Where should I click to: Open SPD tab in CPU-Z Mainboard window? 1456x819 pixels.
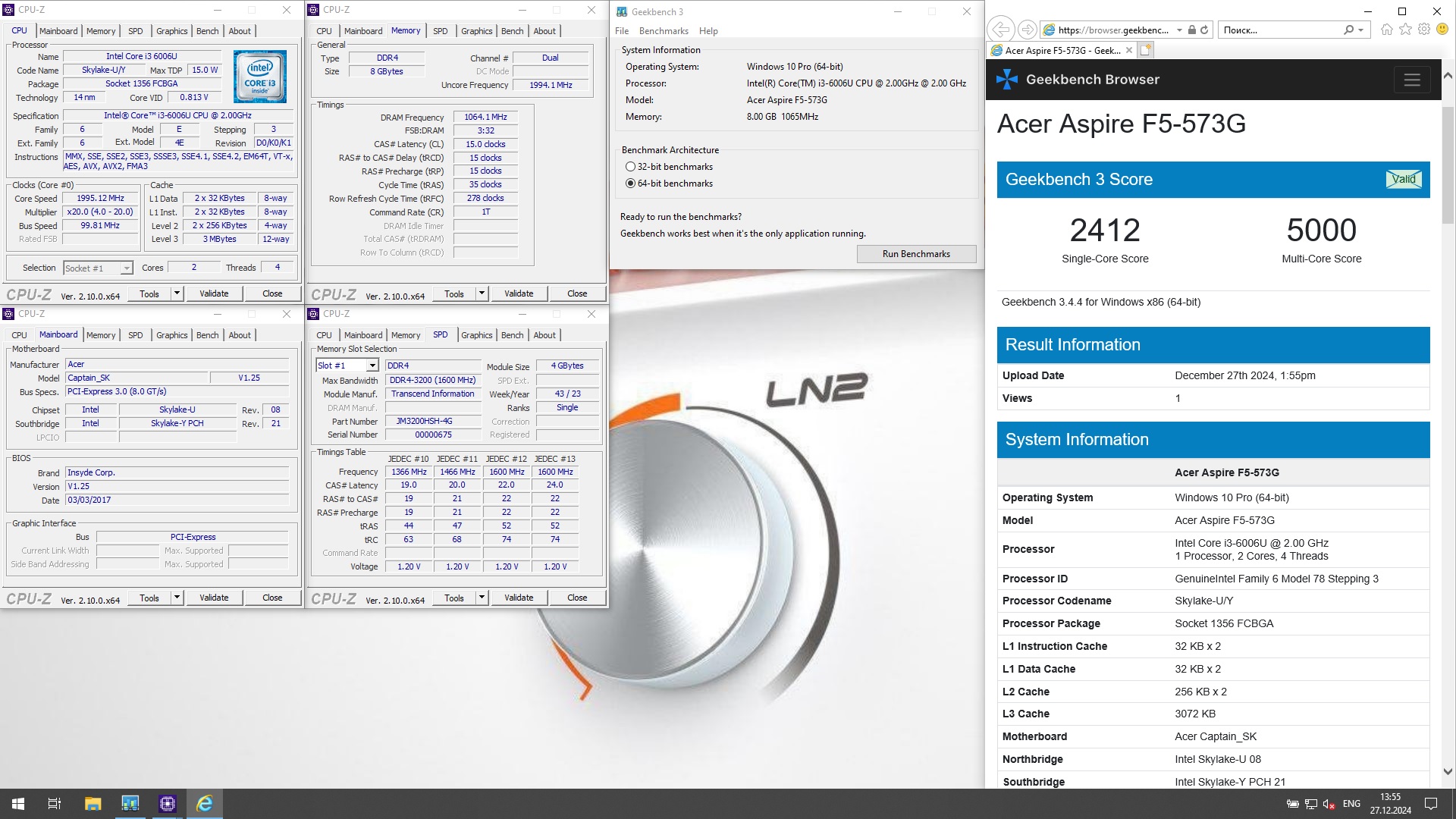point(136,335)
